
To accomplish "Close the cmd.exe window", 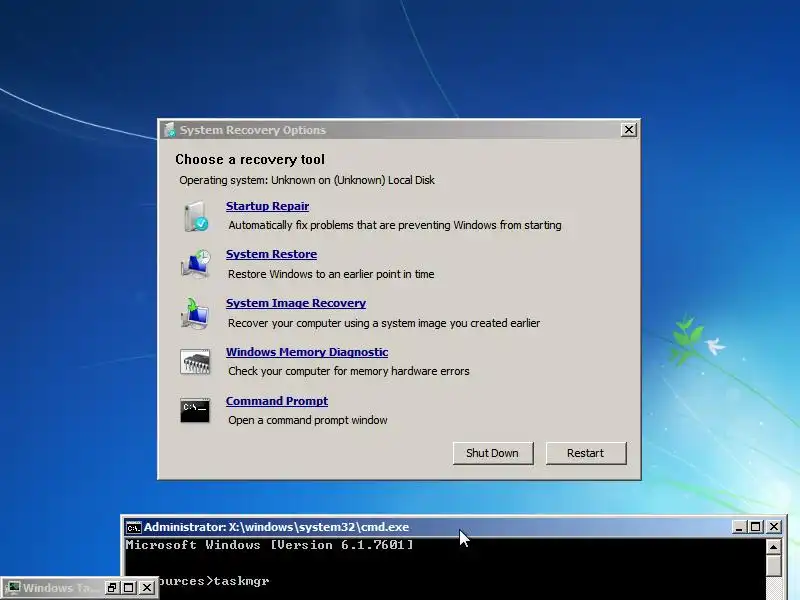I will coord(774,527).
